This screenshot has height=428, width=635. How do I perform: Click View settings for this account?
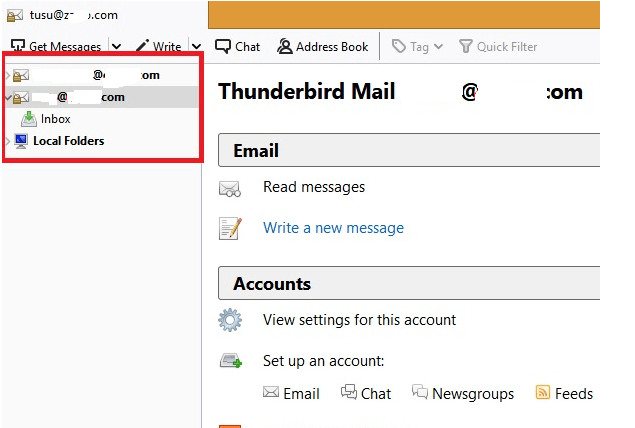click(359, 320)
